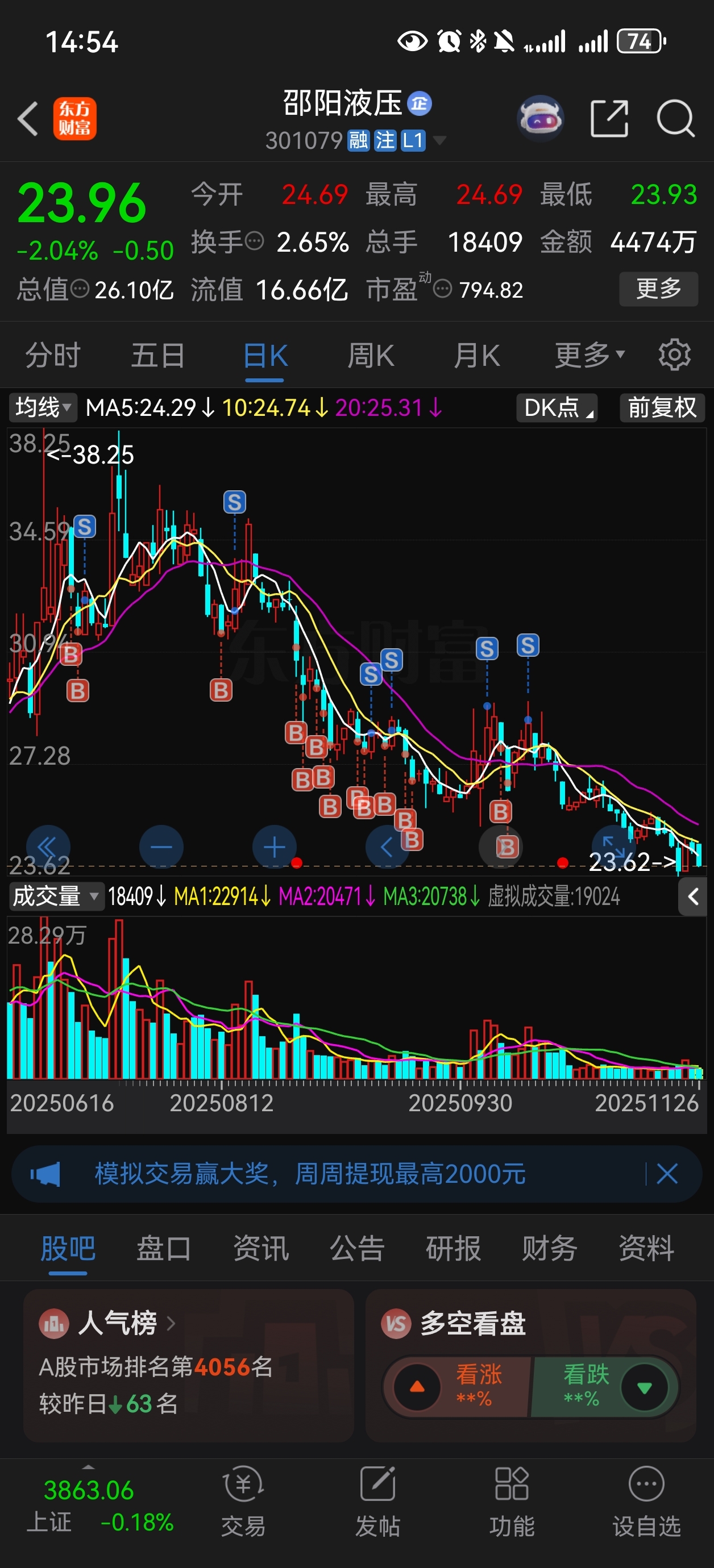Open chart settings gear icon
The image size is (714, 1568).
click(674, 355)
